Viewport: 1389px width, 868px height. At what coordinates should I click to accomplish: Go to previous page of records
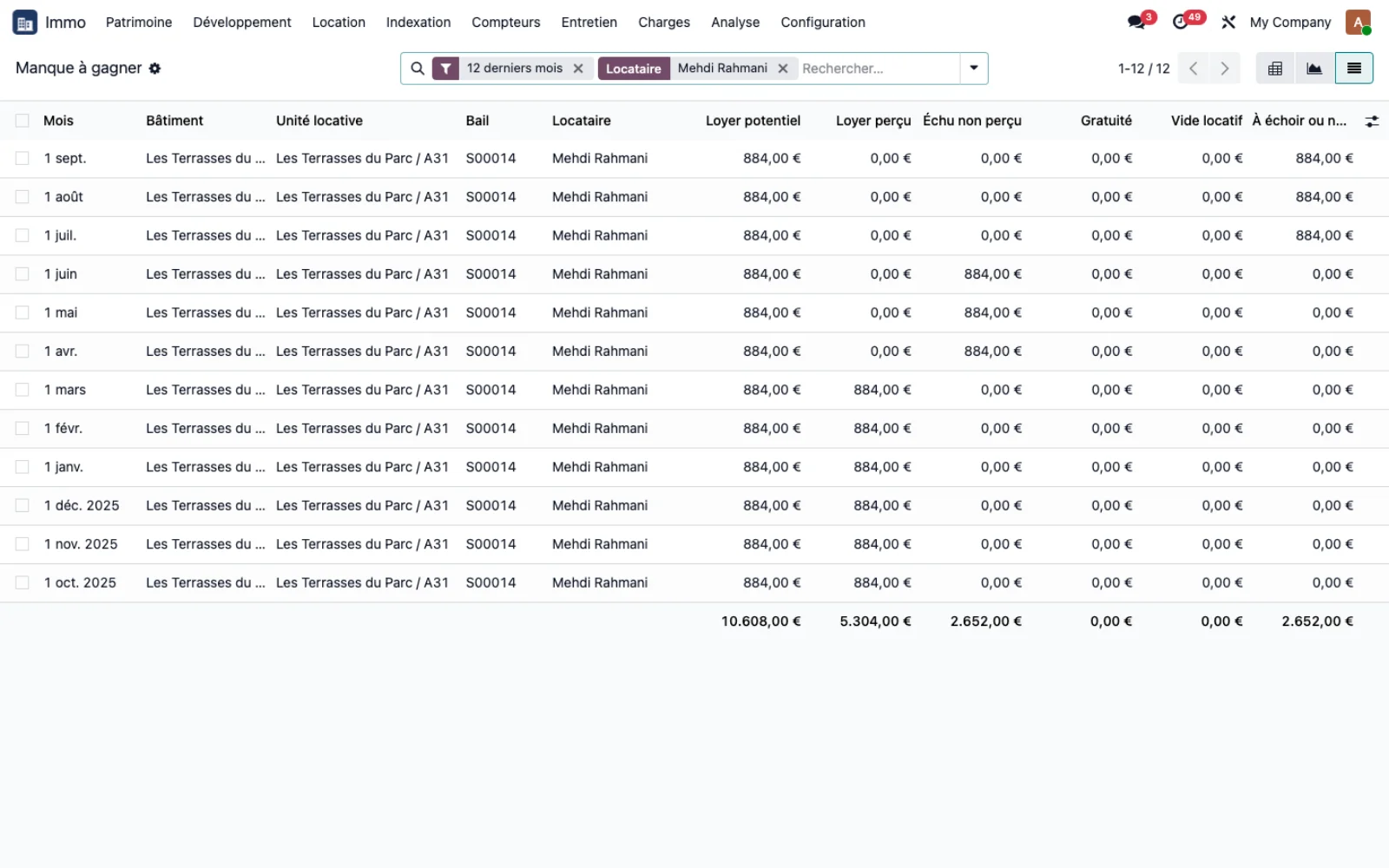tap(1194, 69)
